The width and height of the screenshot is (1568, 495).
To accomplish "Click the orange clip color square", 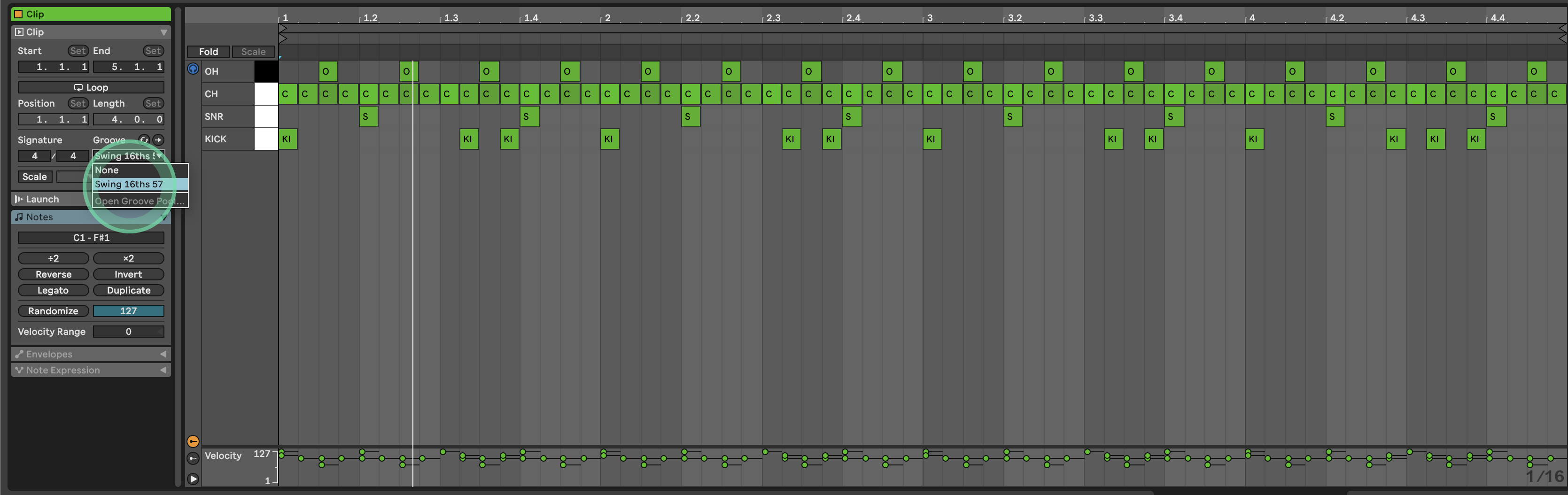I will click(18, 14).
